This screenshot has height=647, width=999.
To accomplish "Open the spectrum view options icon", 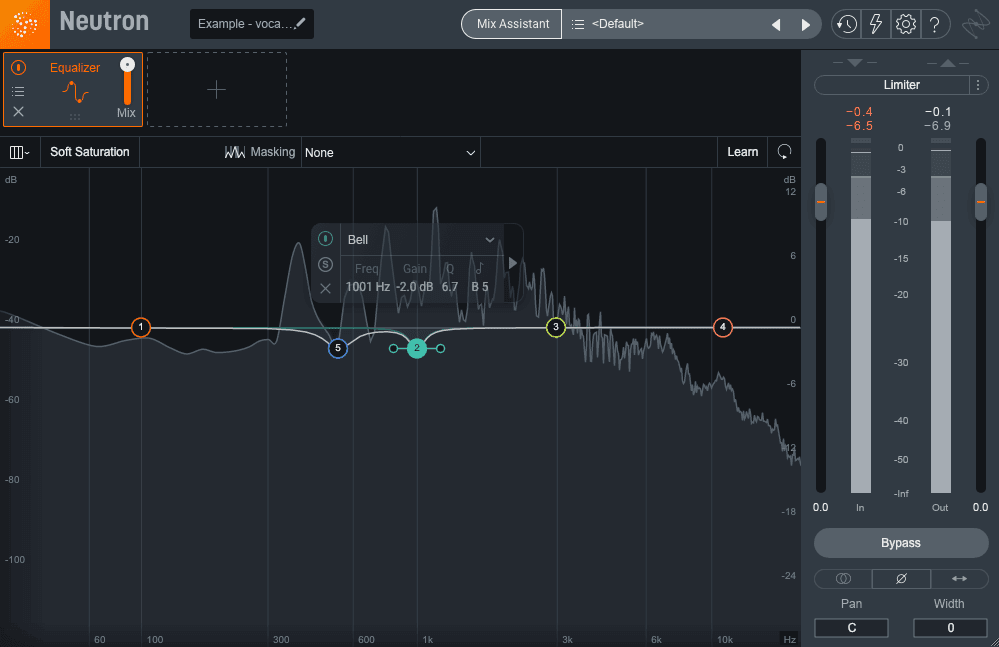I will [x=20, y=152].
